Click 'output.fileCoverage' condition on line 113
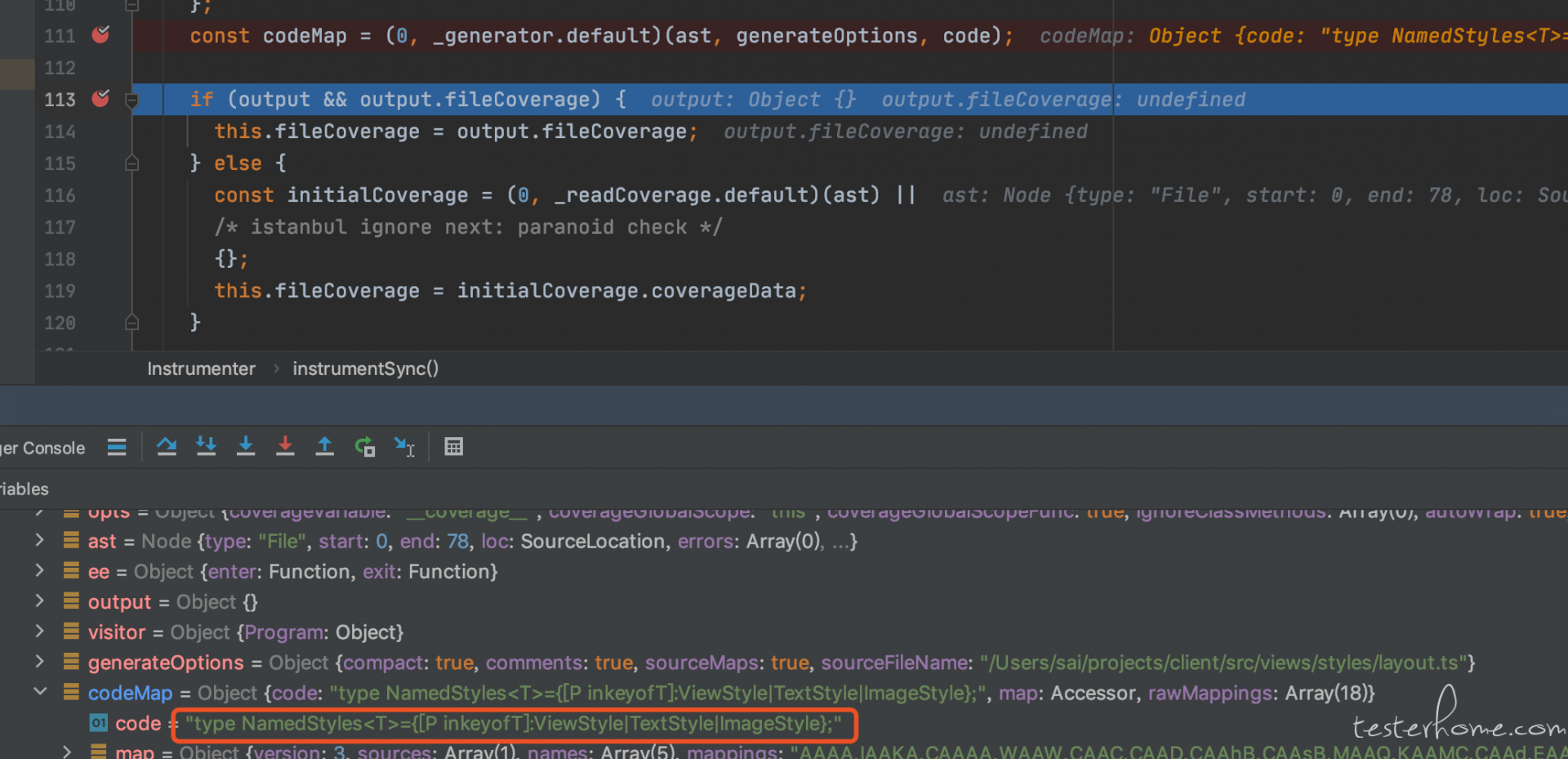This screenshot has width=1568, height=759. 480,100
